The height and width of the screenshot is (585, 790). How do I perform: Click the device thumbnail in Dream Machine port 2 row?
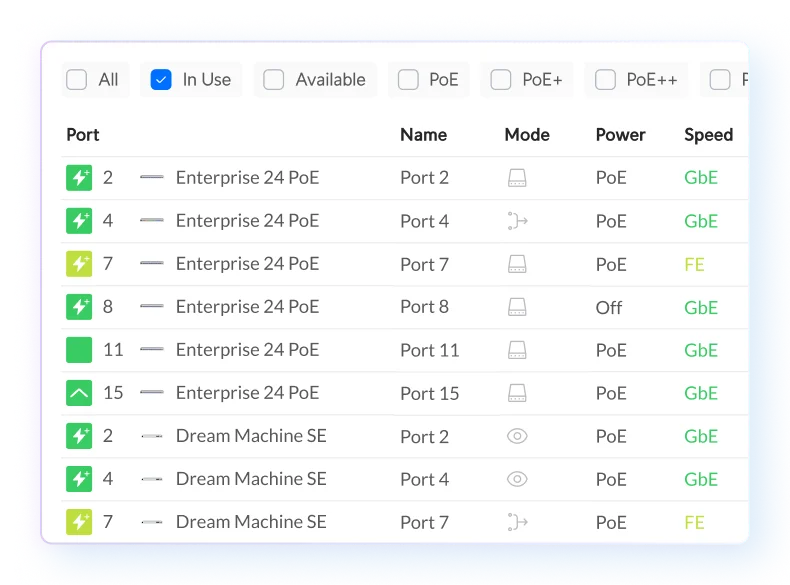pyautogui.click(x=152, y=436)
